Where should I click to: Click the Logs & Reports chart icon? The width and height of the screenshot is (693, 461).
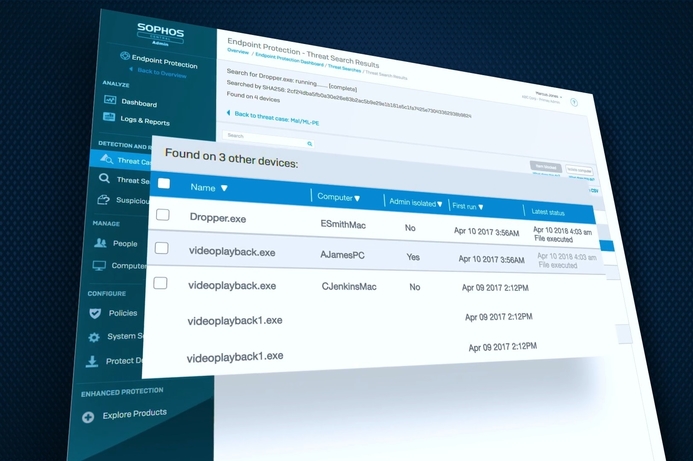pyautogui.click(x=109, y=117)
